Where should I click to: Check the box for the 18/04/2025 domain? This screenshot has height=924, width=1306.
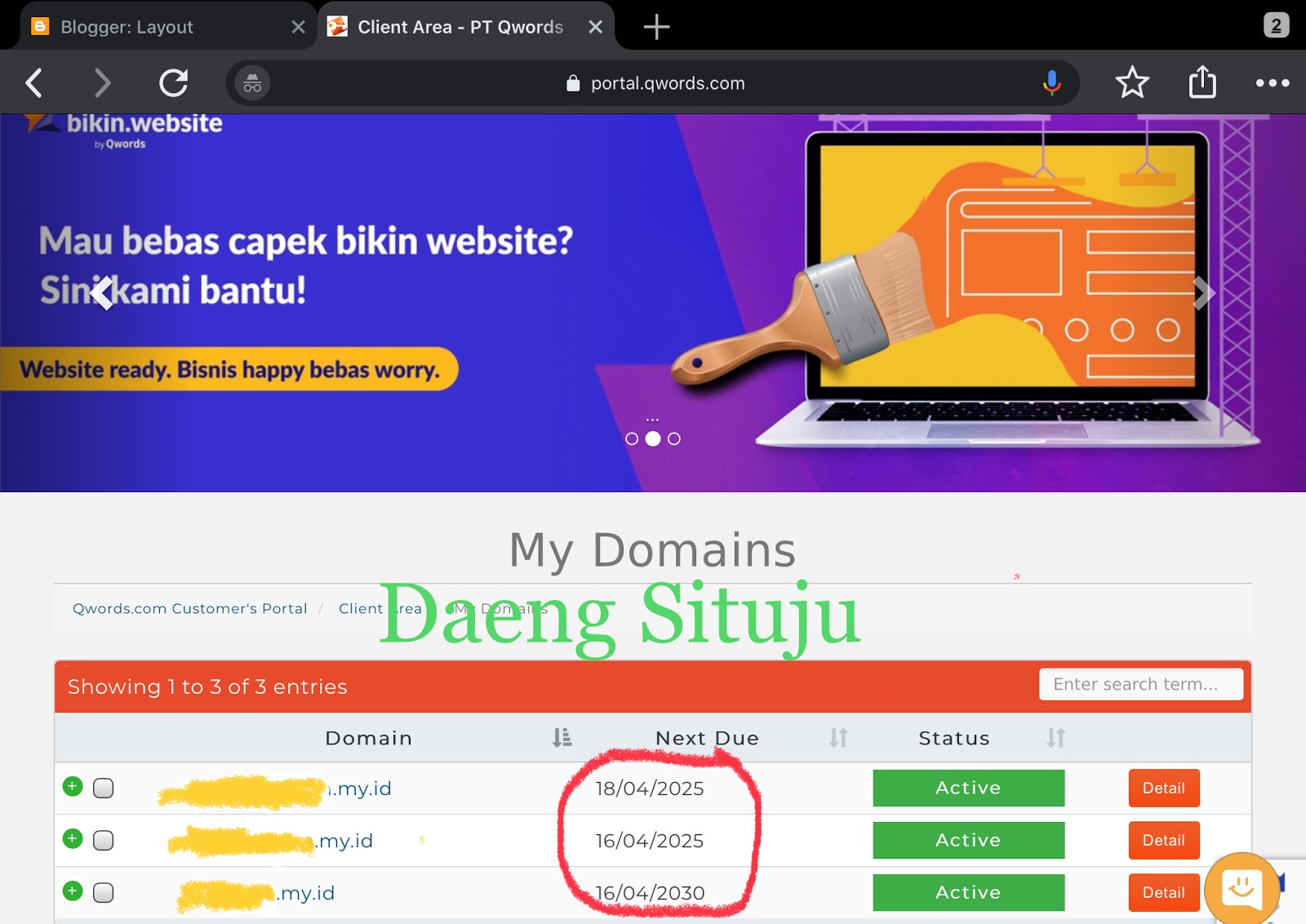(x=103, y=789)
